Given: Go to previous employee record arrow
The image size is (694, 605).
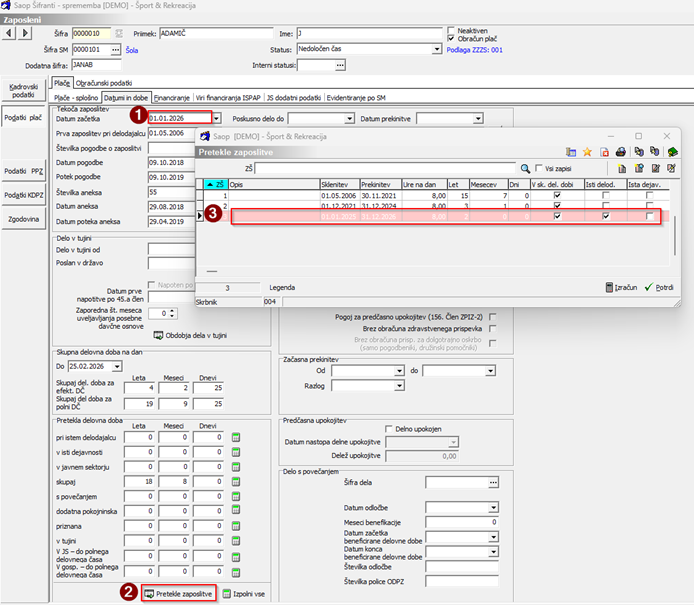Looking at the screenshot, I should click(x=9, y=33).
